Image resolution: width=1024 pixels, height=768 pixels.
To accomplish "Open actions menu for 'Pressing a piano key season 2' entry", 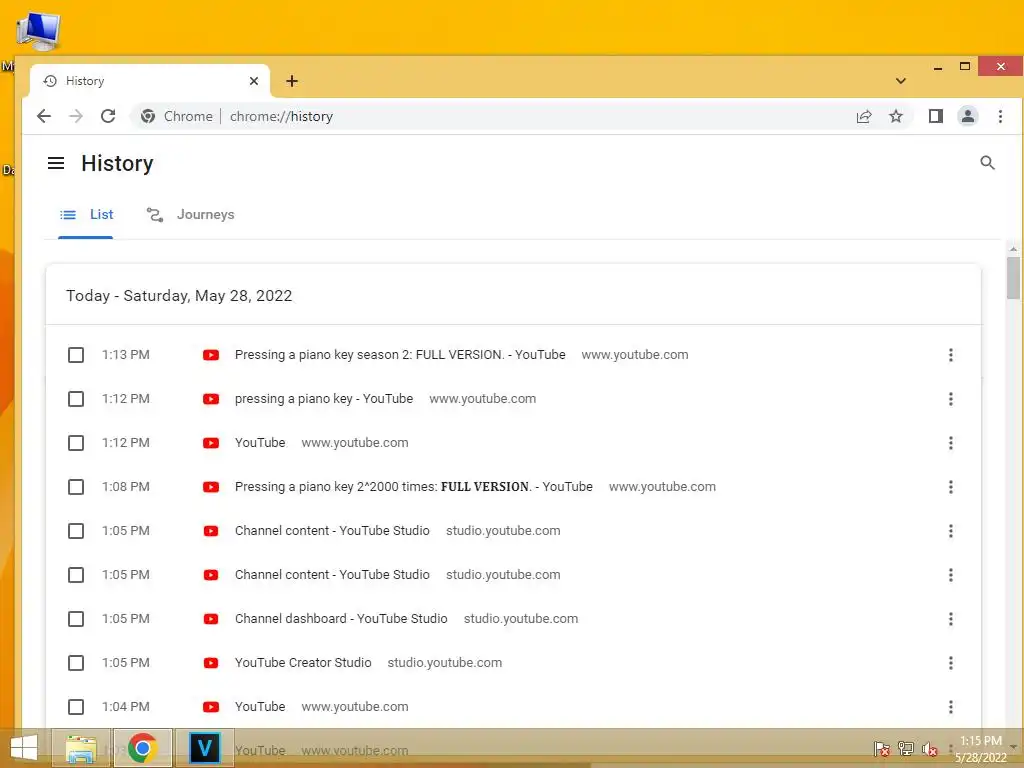I will point(950,355).
